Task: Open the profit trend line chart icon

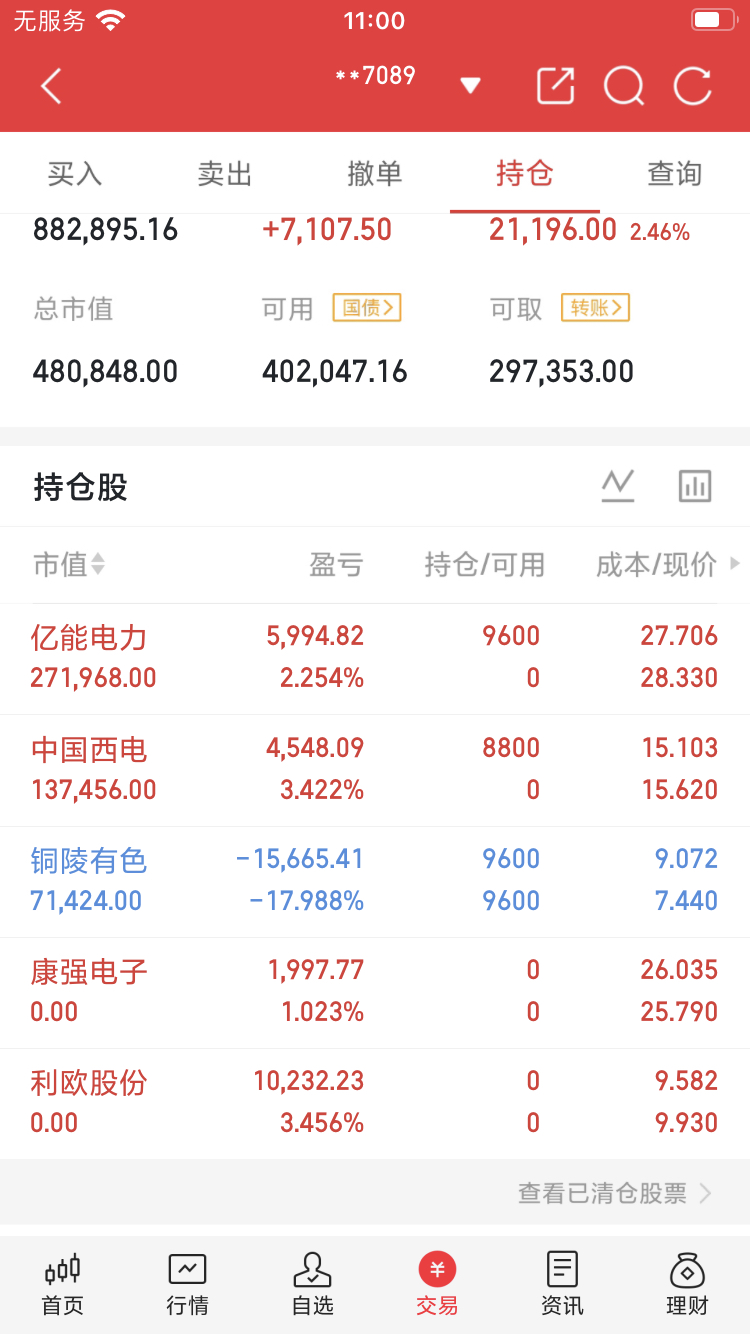Action: tap(618, 486)
